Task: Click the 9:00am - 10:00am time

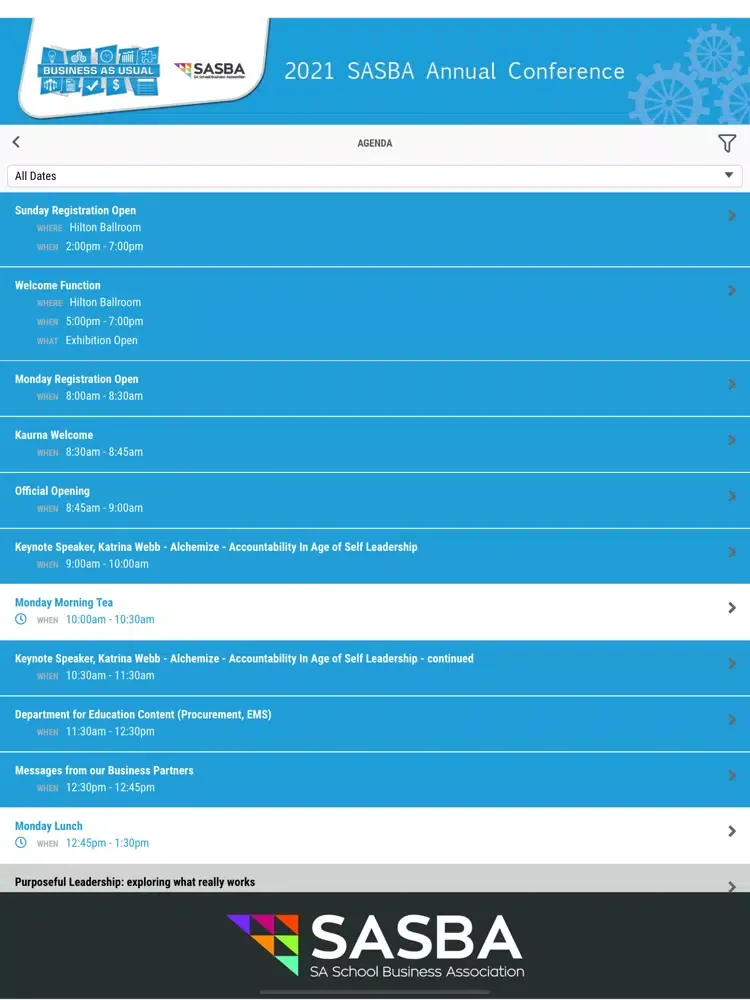Action: tap(107, 564)
